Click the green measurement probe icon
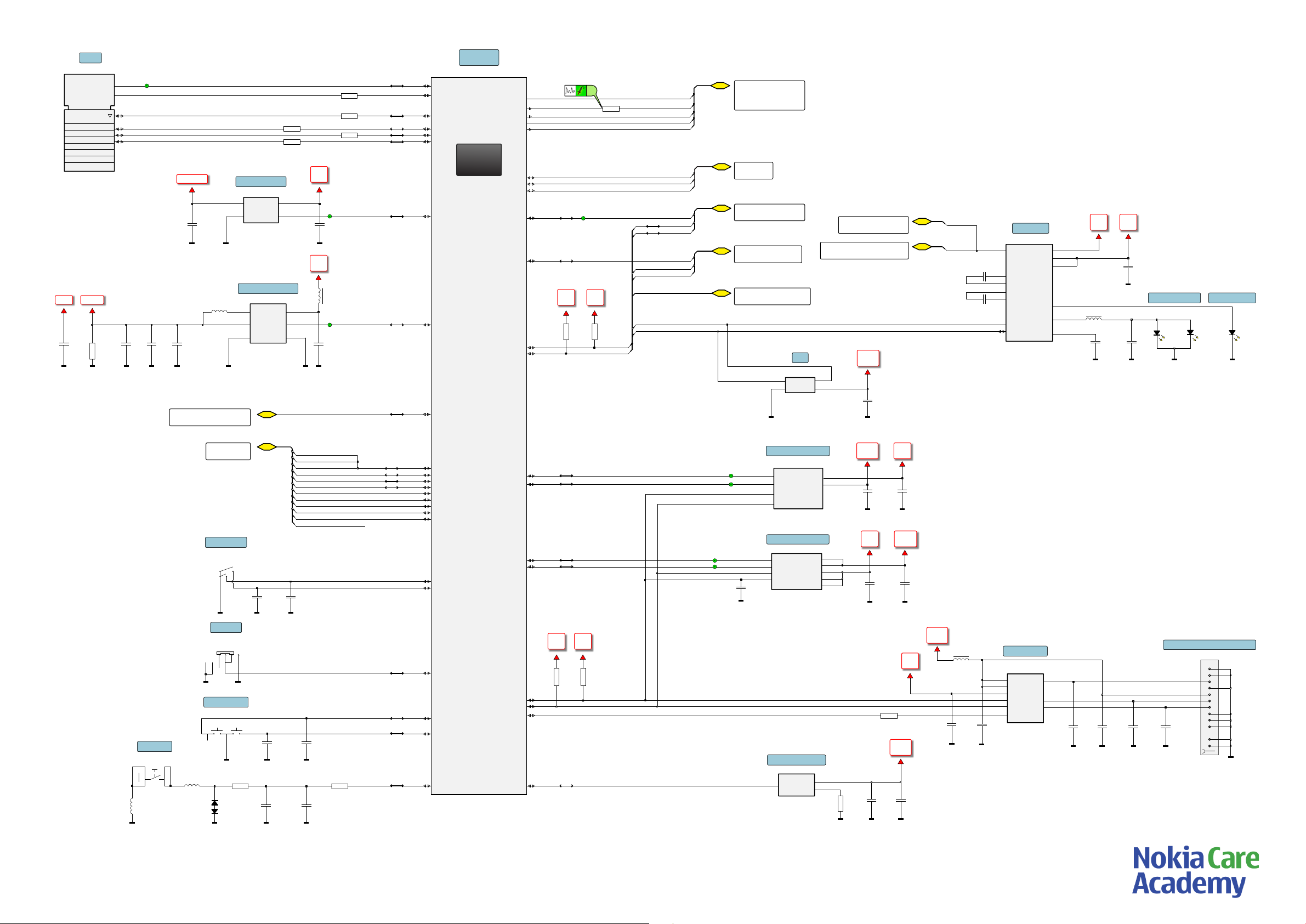The image size is (1306, 924). point(581,90)
